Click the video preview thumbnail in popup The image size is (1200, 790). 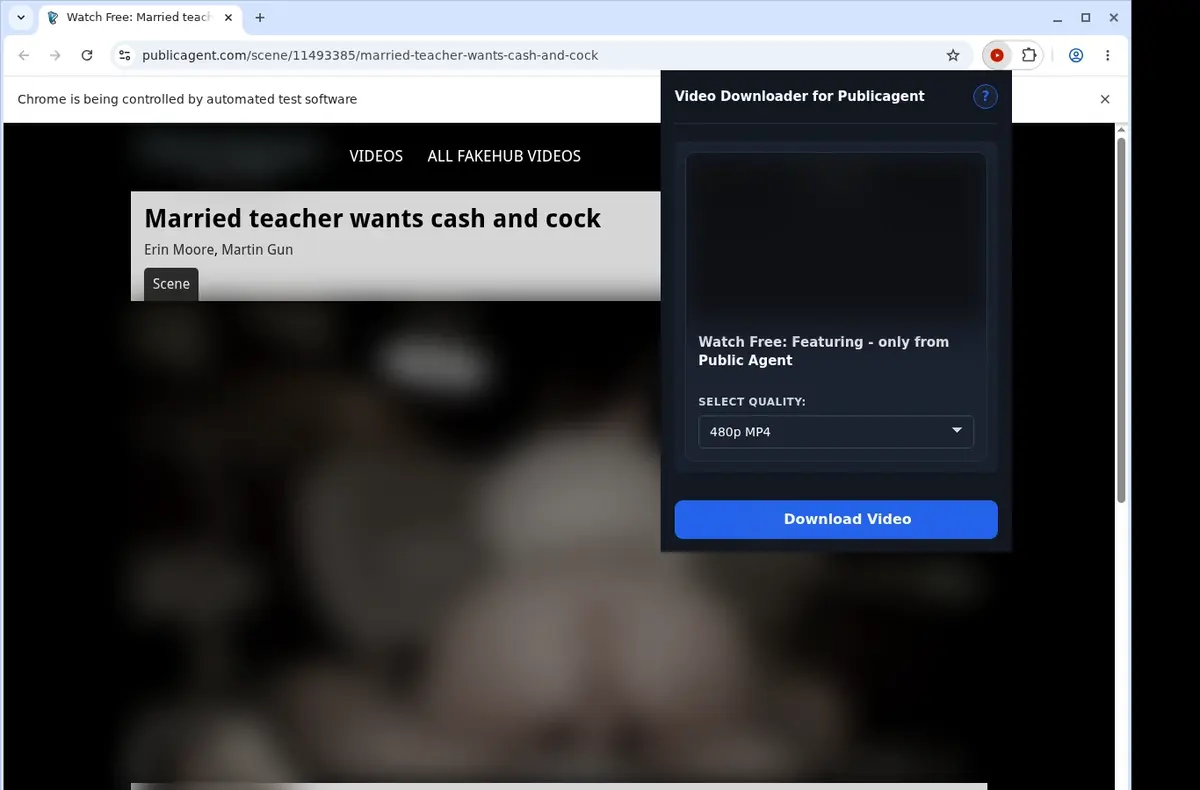click(836, 238)
